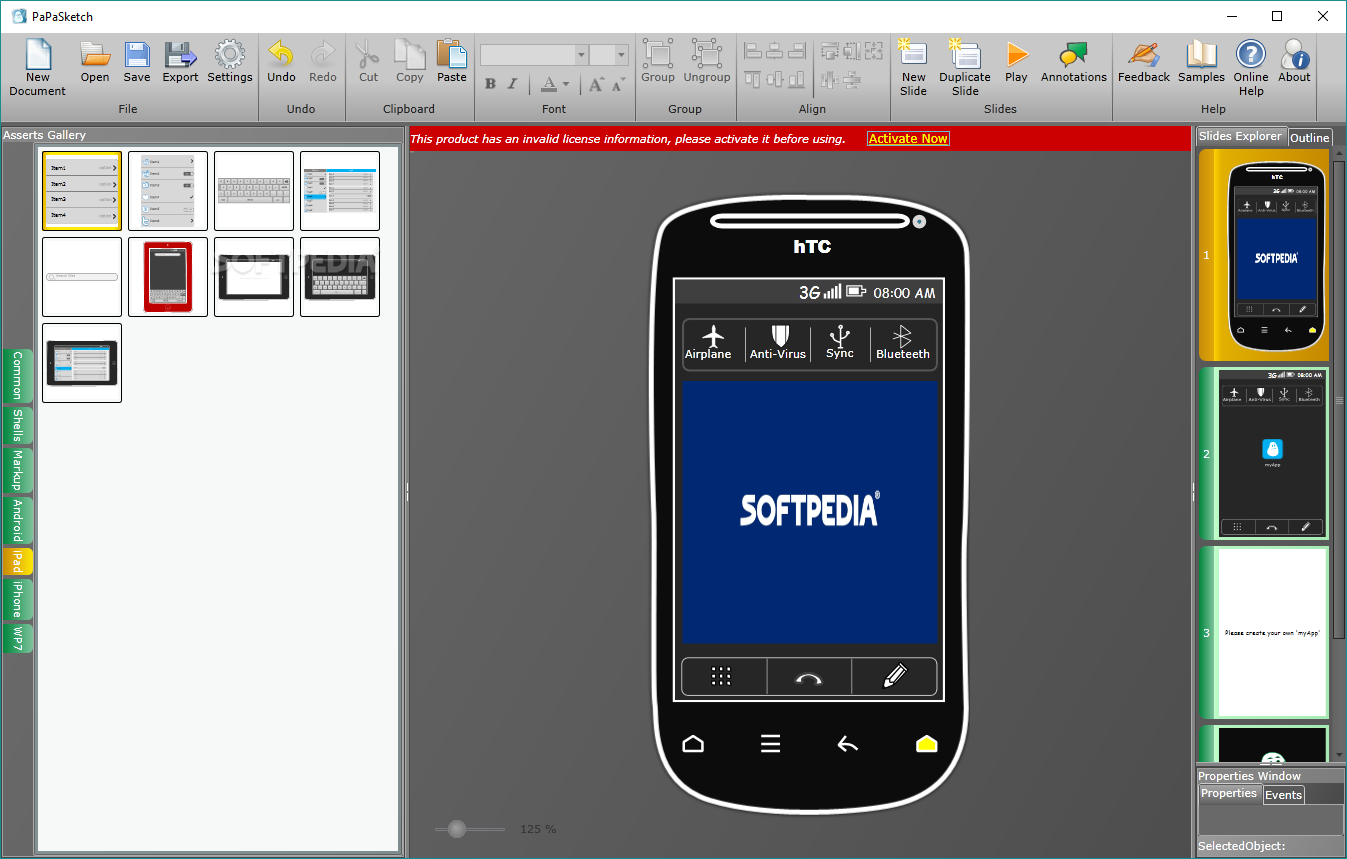The image size is (1347, 859).
Task: Apply the font color (A) button
Action: (549, 84)
